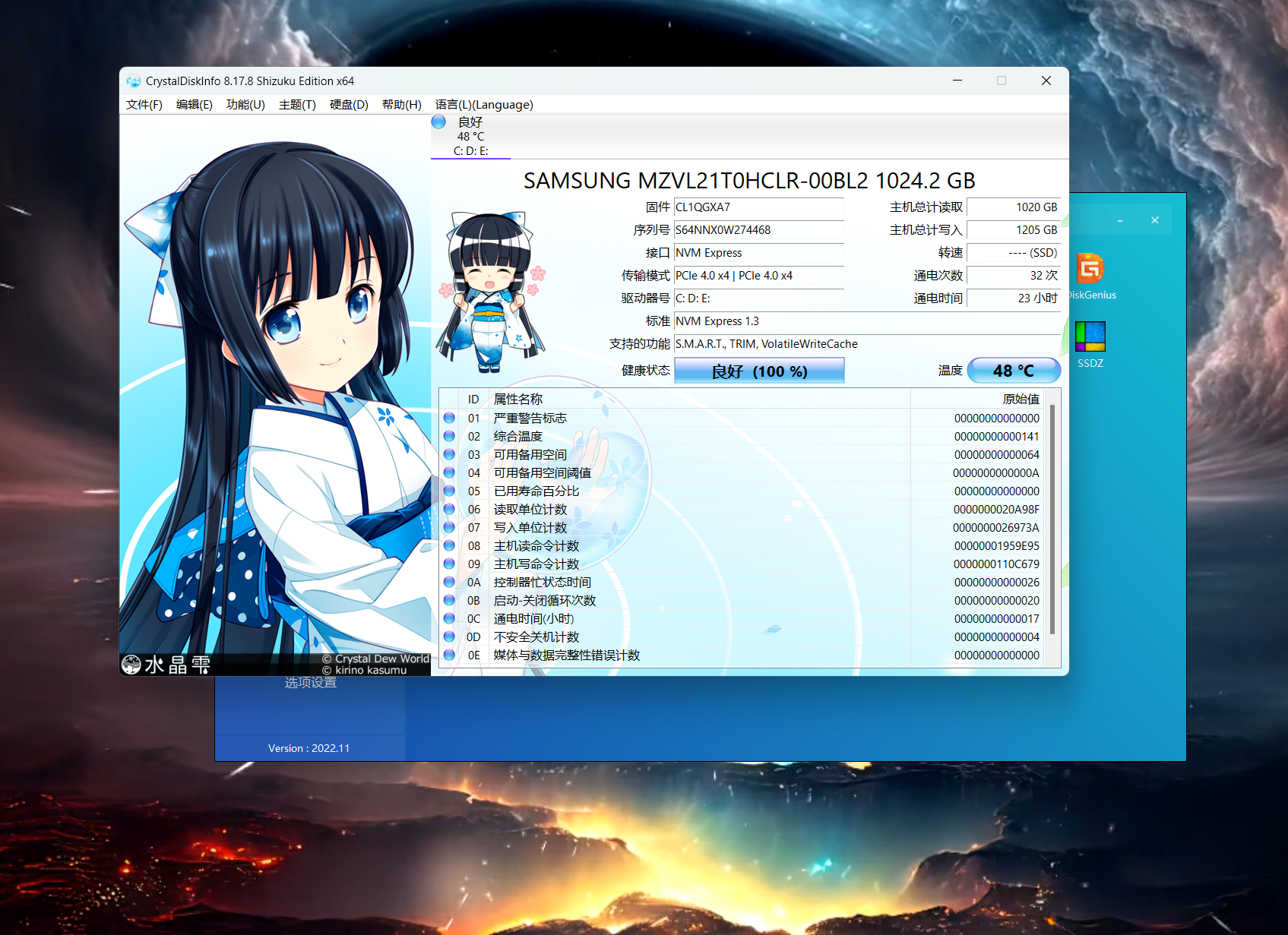Click status orb of row 07 写入单位计数

pos(449,527)
